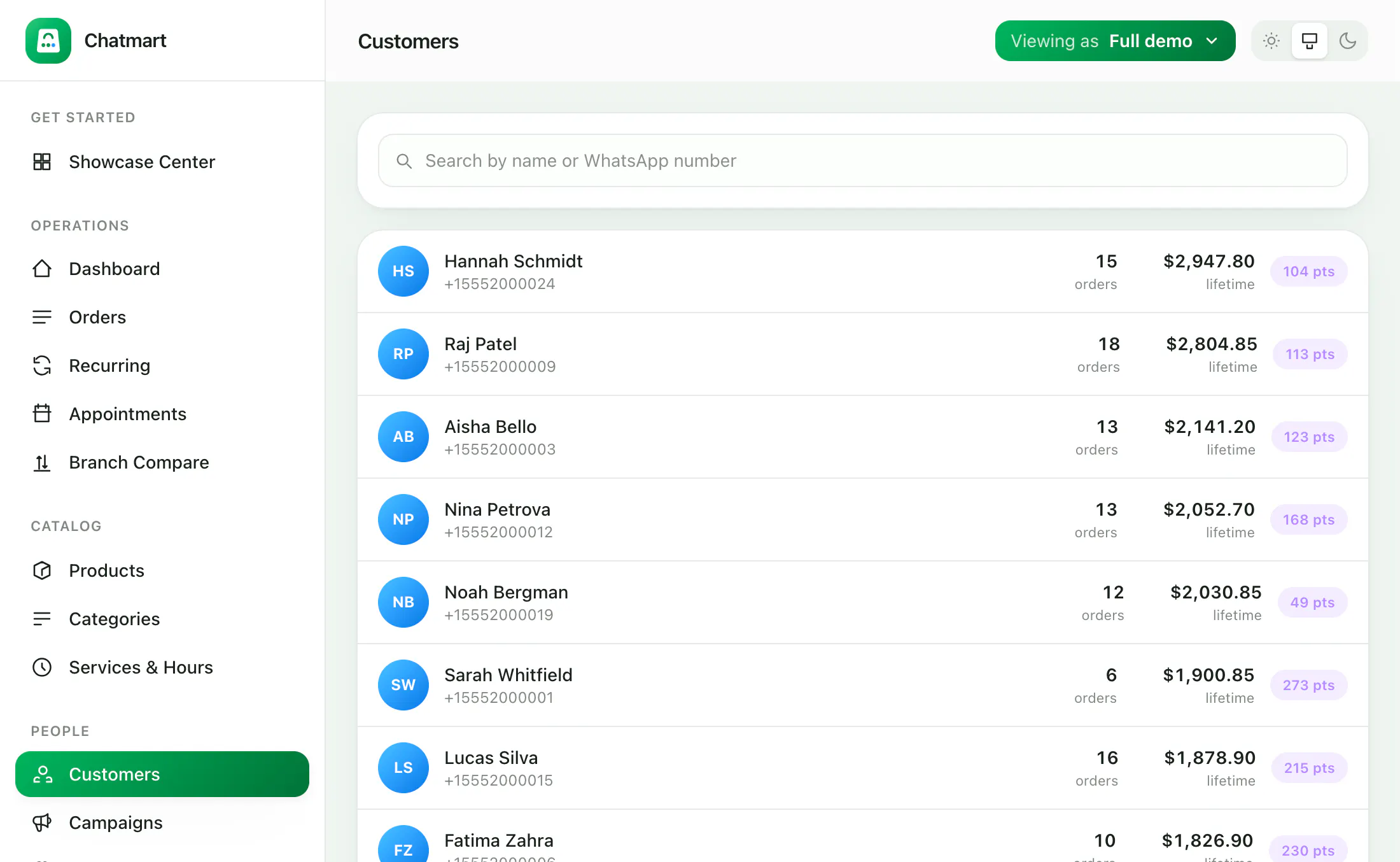Click the 49 pts badge

[1312, 602]
